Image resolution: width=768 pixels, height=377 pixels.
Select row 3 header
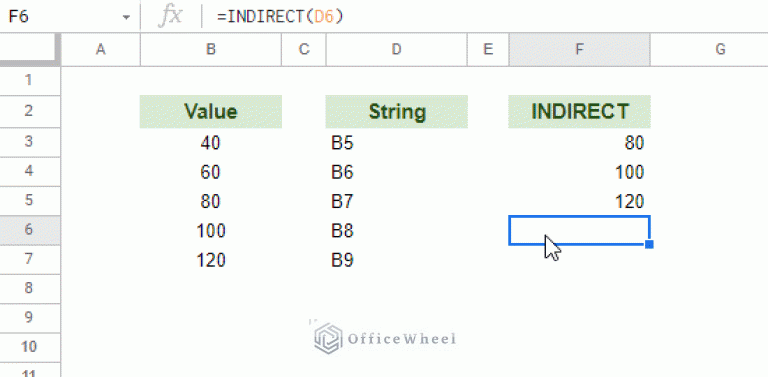30,142
